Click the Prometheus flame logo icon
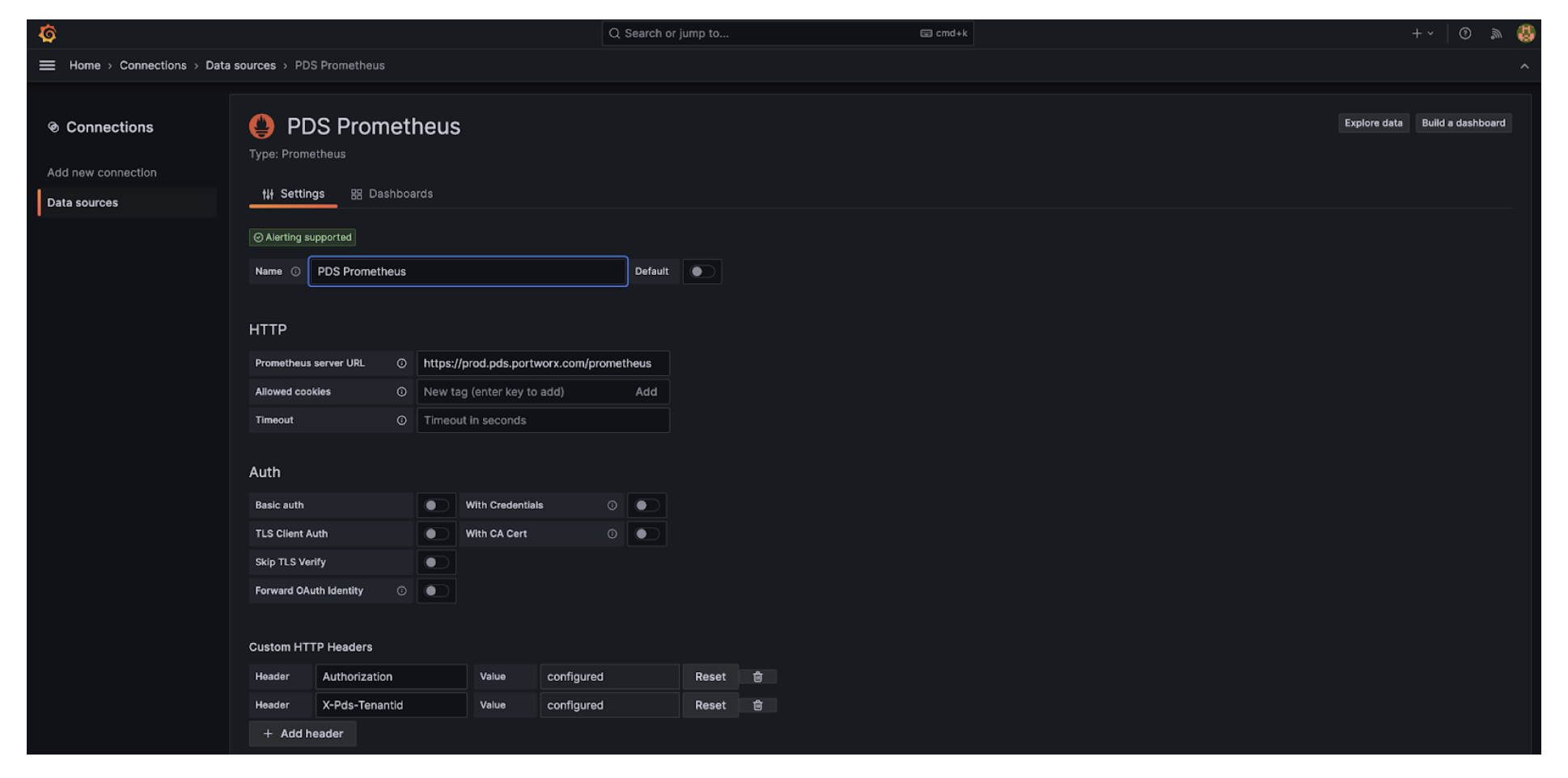This screenshot has height=778, width=1568. coord(261,126)
